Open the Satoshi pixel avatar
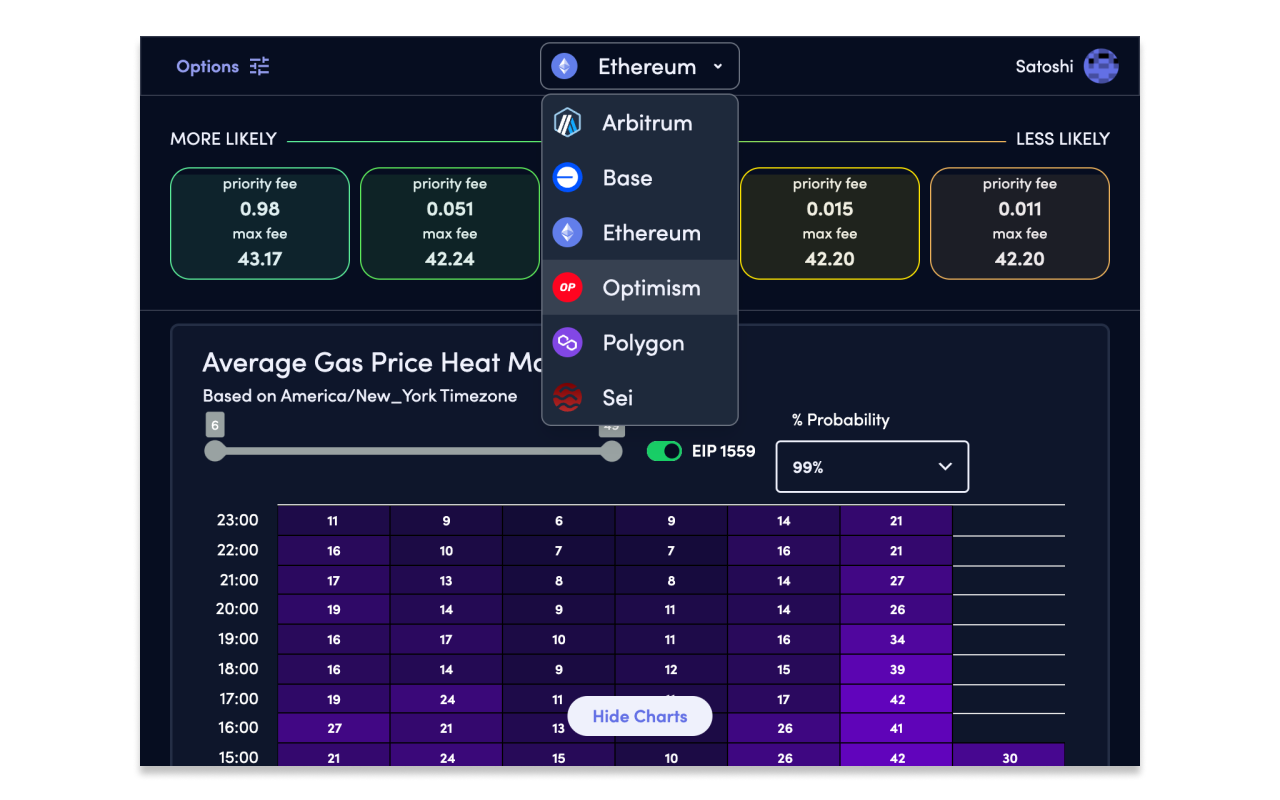 click(x=1101, y=66)
